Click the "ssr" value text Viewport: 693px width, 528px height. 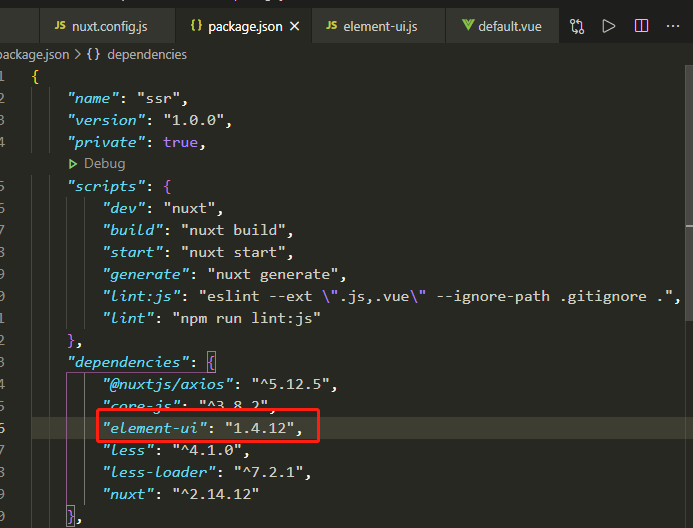(158, 98)
